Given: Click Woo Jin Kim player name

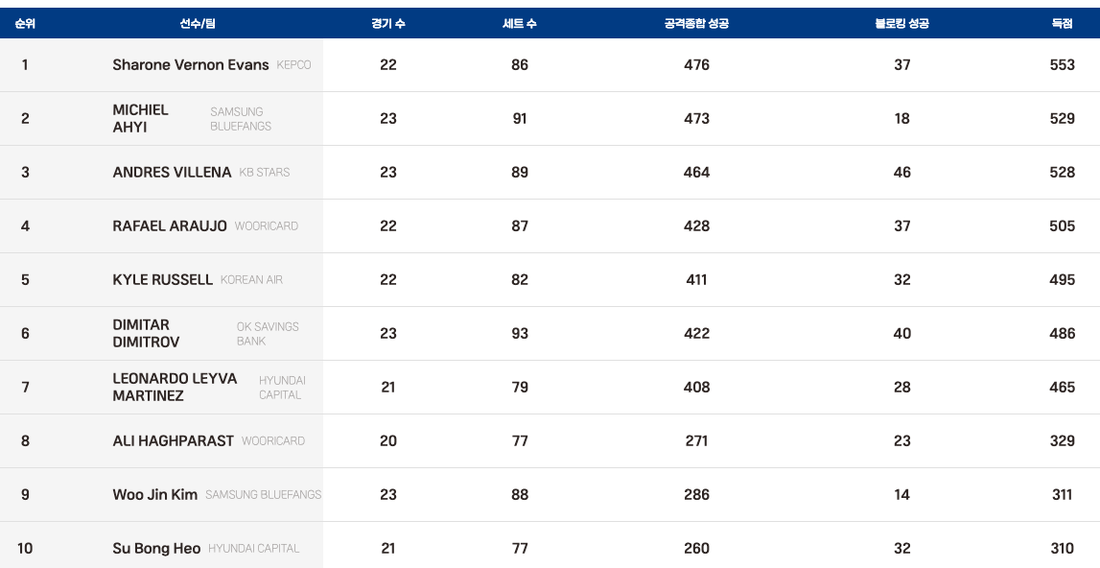Looking at the screenshot, I should (x=155, y=495).
